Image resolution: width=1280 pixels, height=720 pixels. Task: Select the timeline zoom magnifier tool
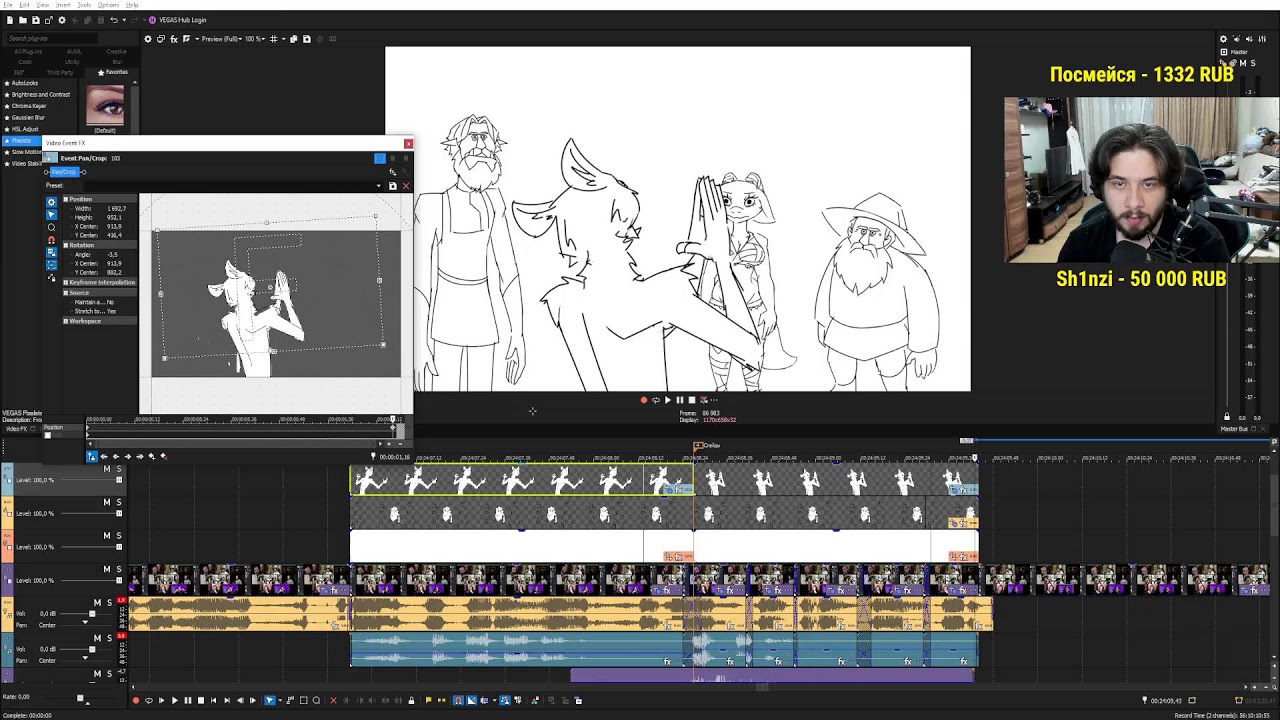(x=317, y=700)
